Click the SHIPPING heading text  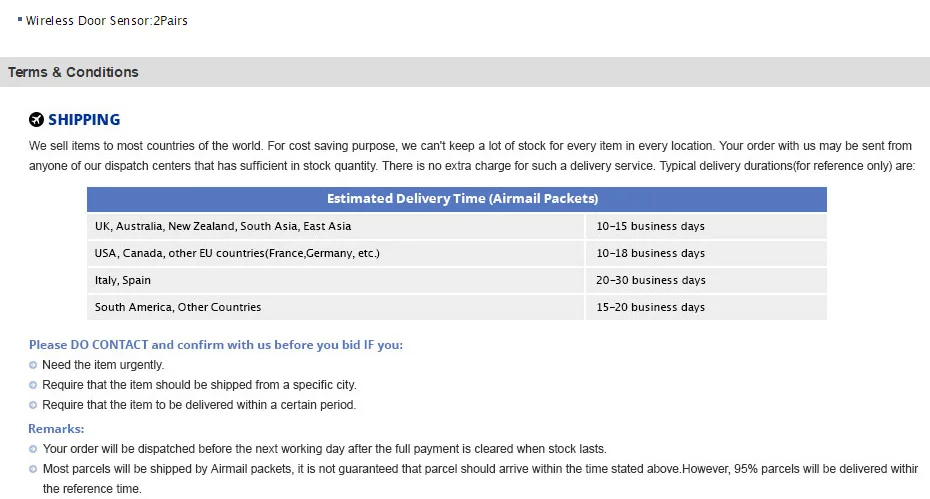click(84, 120)
